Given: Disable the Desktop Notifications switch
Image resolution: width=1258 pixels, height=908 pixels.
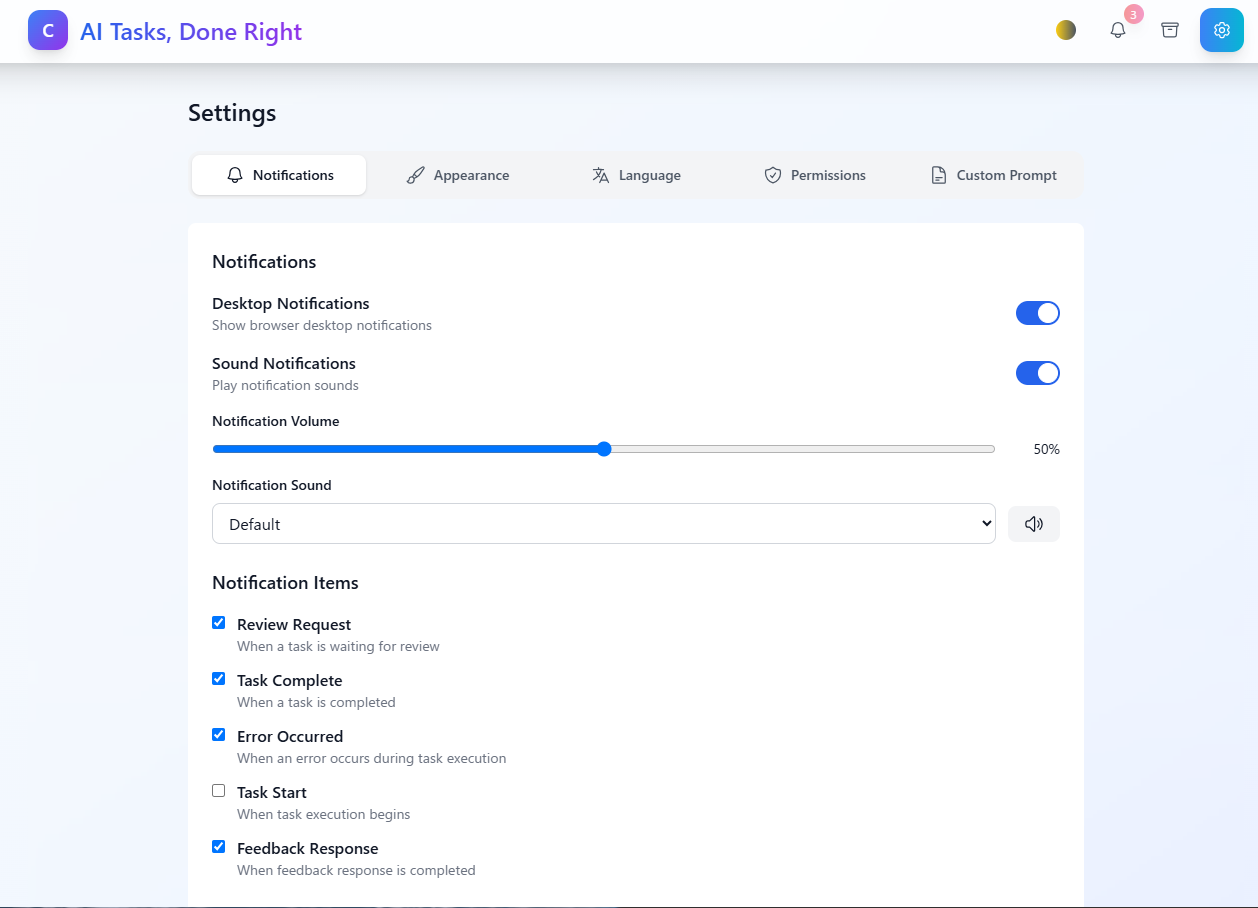Looking at the screenshot, I should pyautogui.click(x=1038, y=313).
